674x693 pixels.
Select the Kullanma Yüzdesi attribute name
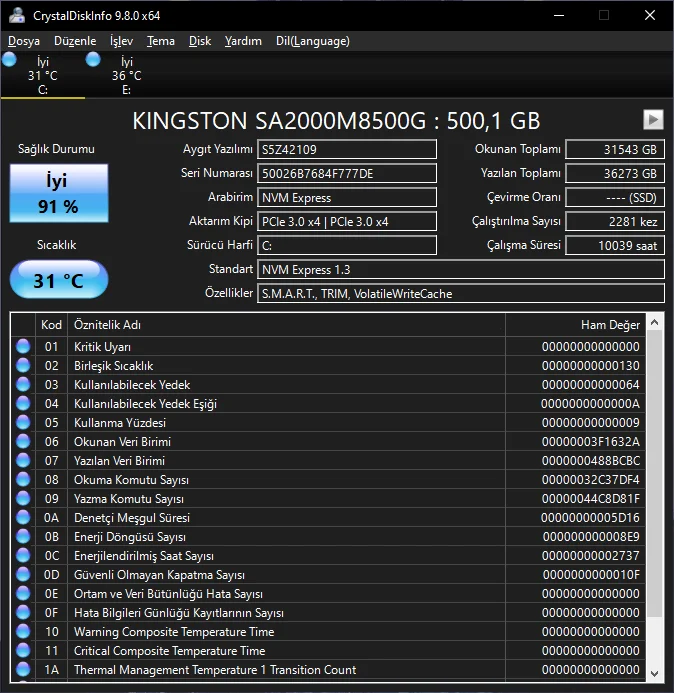click(120, 423)
